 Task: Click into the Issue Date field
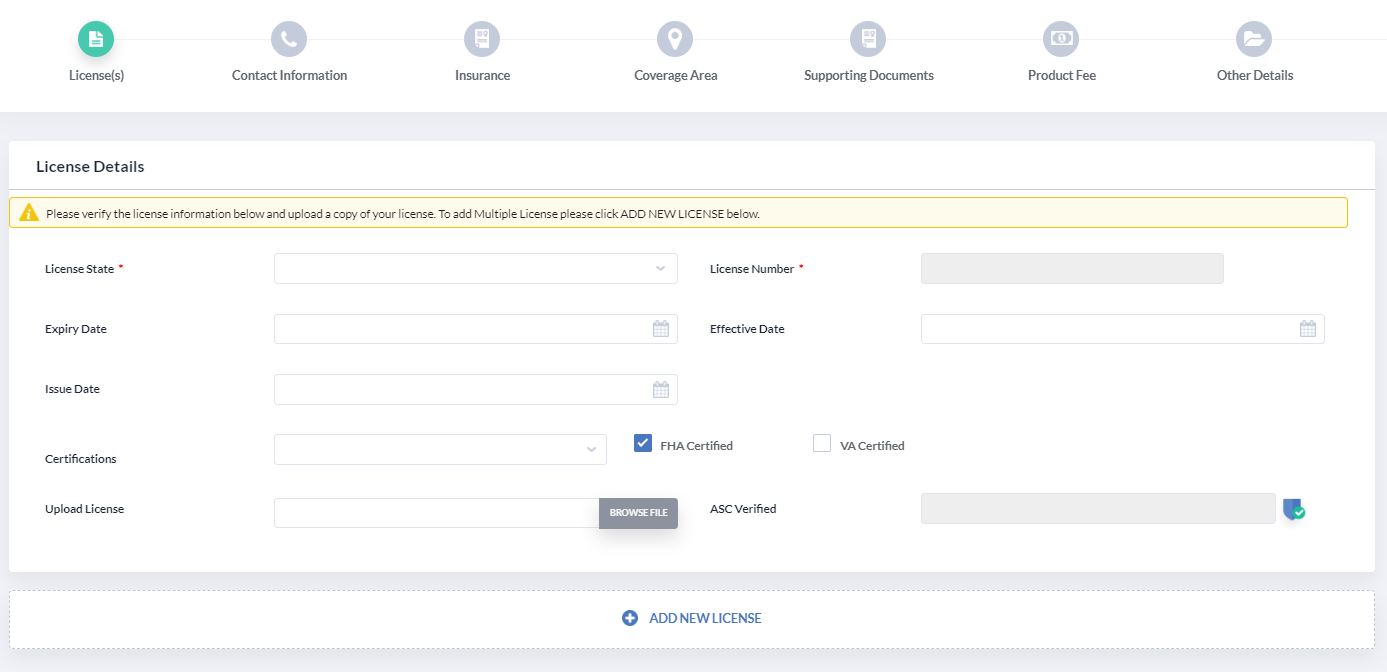coord(476,389)
